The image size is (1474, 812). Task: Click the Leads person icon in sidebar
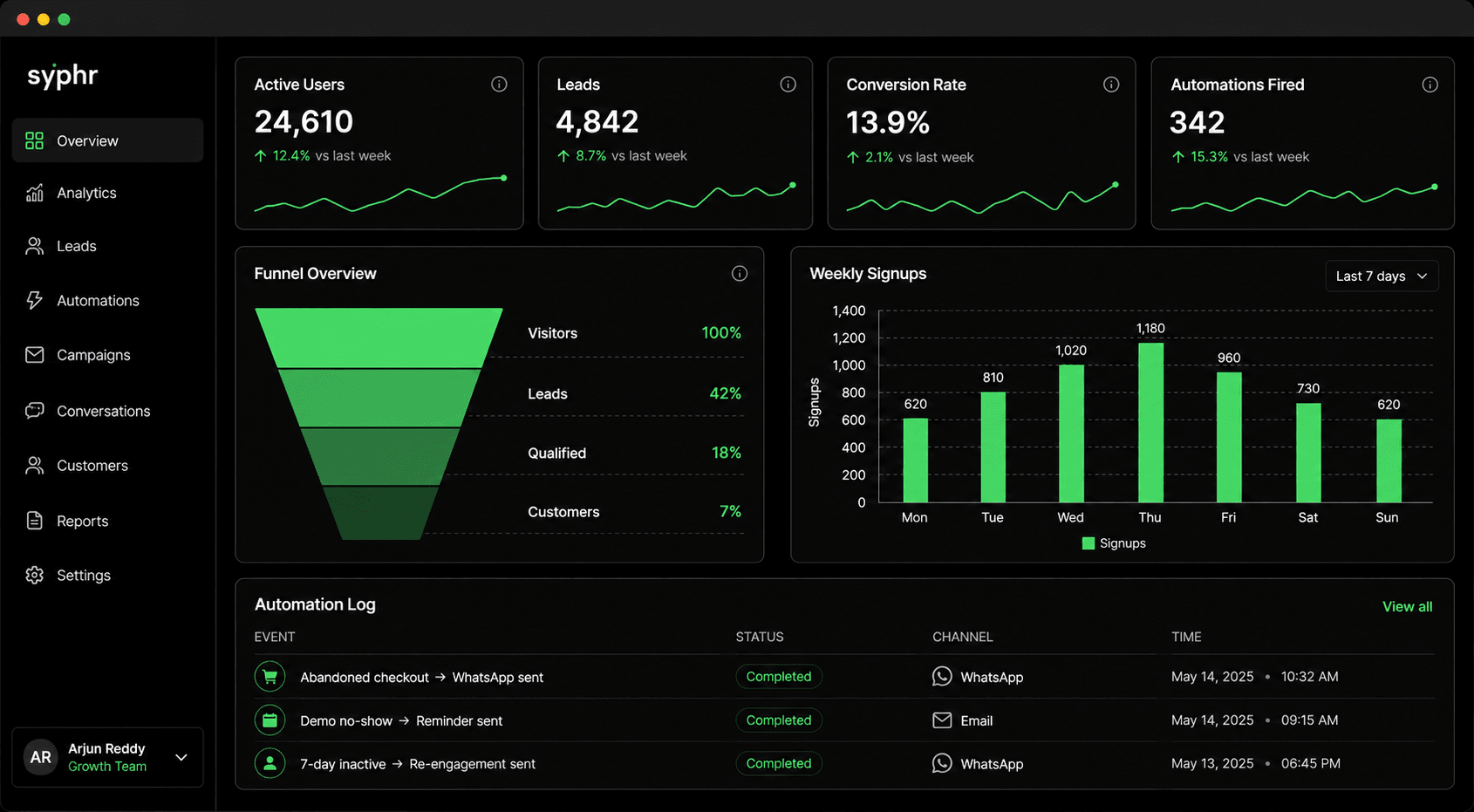click(34, 246)
